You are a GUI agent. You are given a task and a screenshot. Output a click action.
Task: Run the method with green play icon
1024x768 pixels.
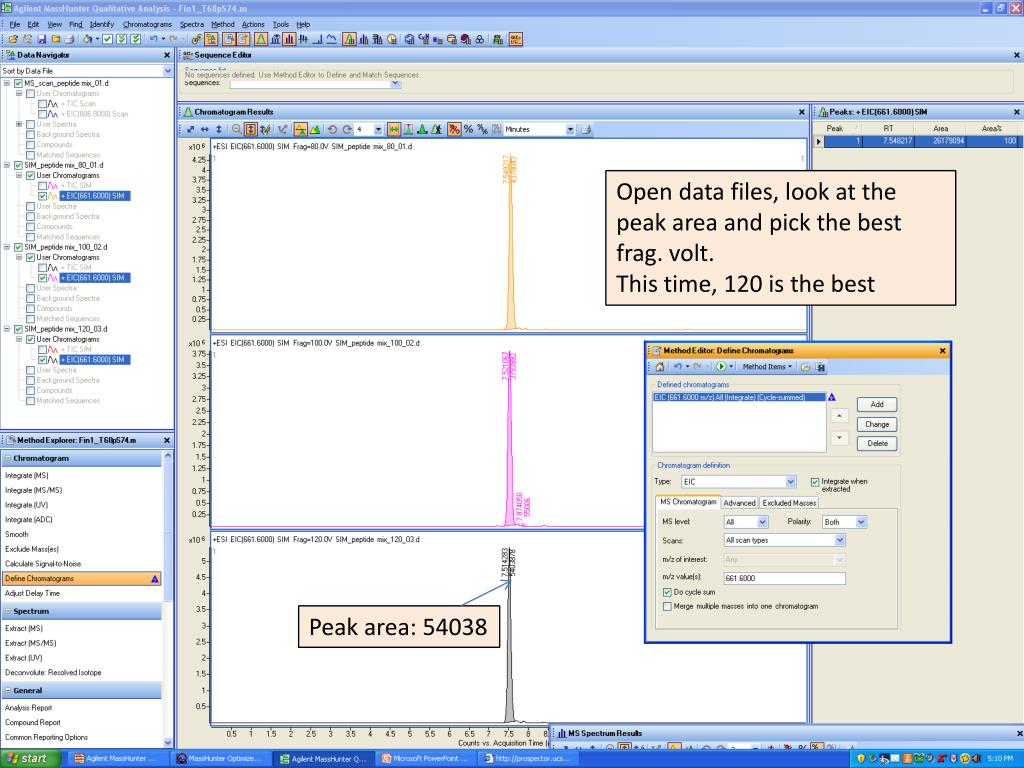(721, 367)
